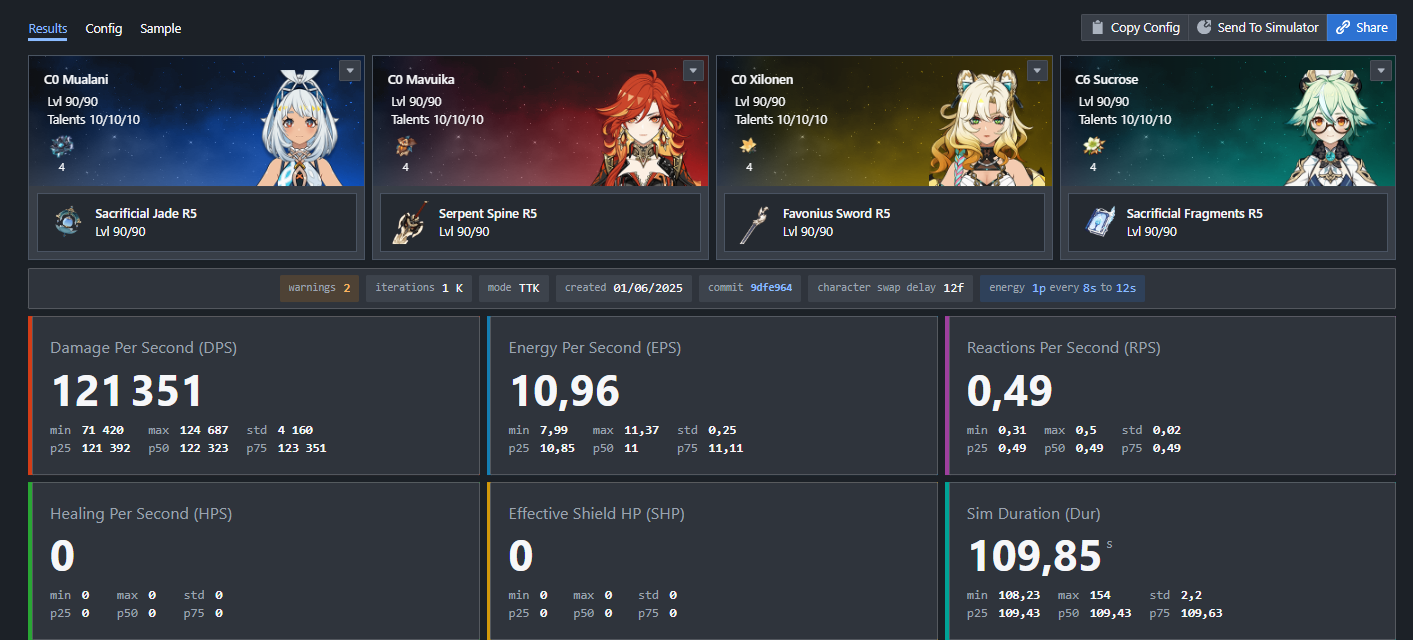Click the C6 Sucrose name label
The width and height of the screenshot is (1413, 640).
point(1107,79)
